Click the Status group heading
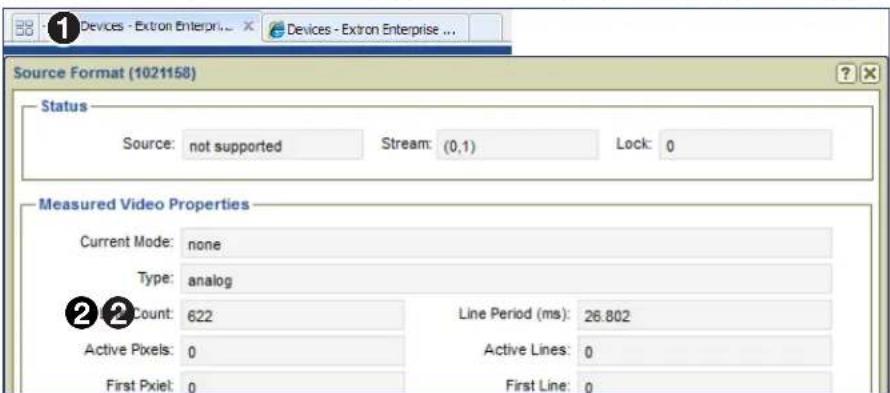The width and height of the screenshot is (890, 393). pos(64,106)
